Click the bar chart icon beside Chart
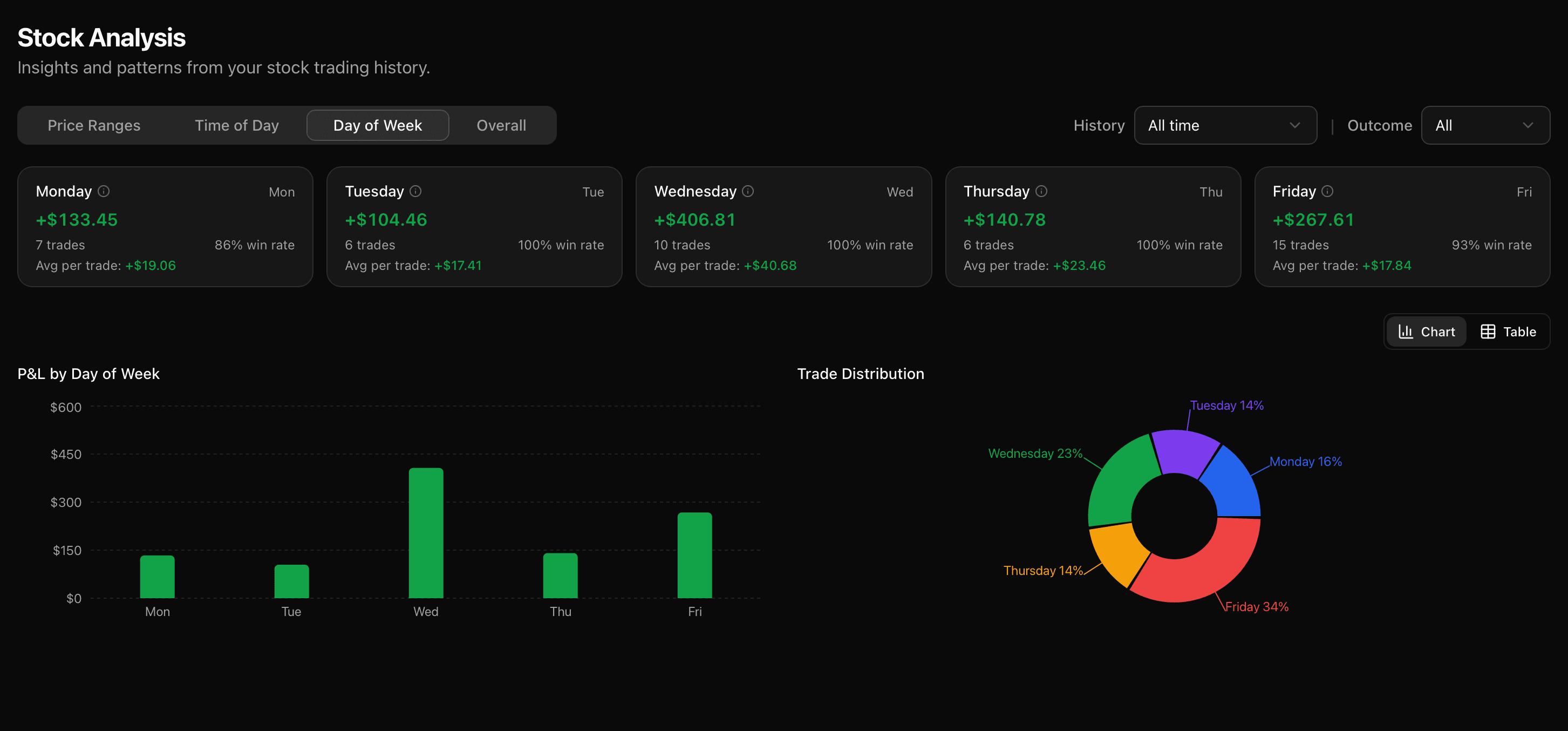 click(x=1407, y=331)
